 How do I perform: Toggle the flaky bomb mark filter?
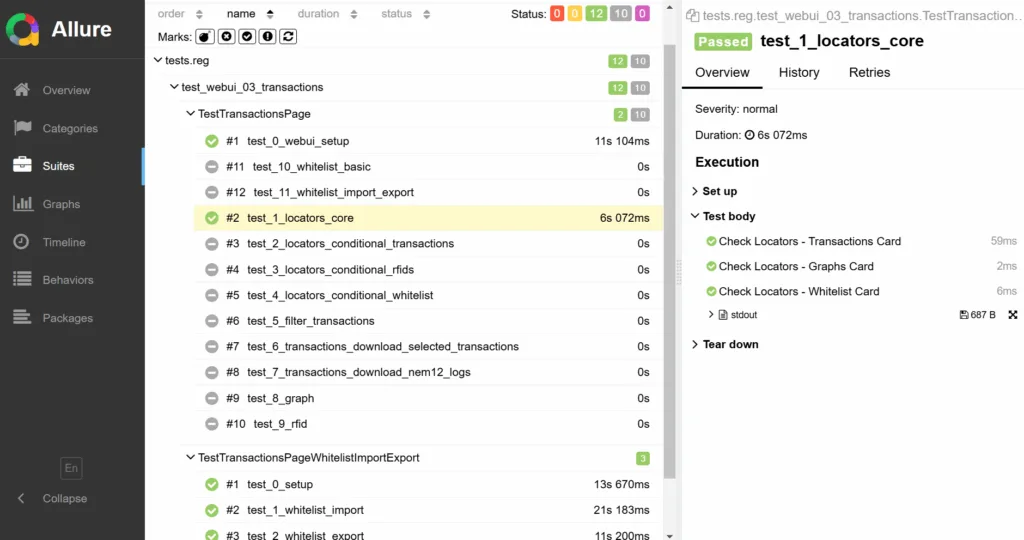pos(204,37)
